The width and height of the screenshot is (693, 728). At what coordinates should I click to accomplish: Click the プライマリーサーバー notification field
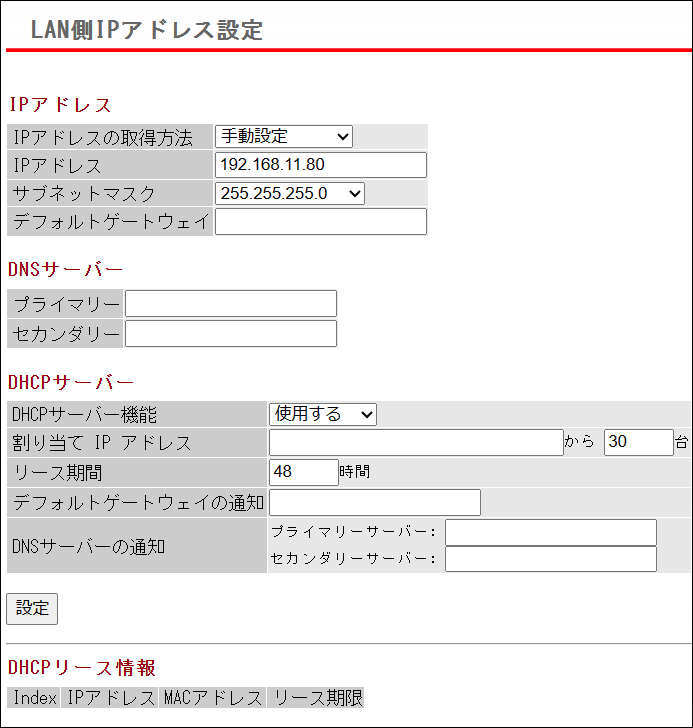tap(550, 532)
